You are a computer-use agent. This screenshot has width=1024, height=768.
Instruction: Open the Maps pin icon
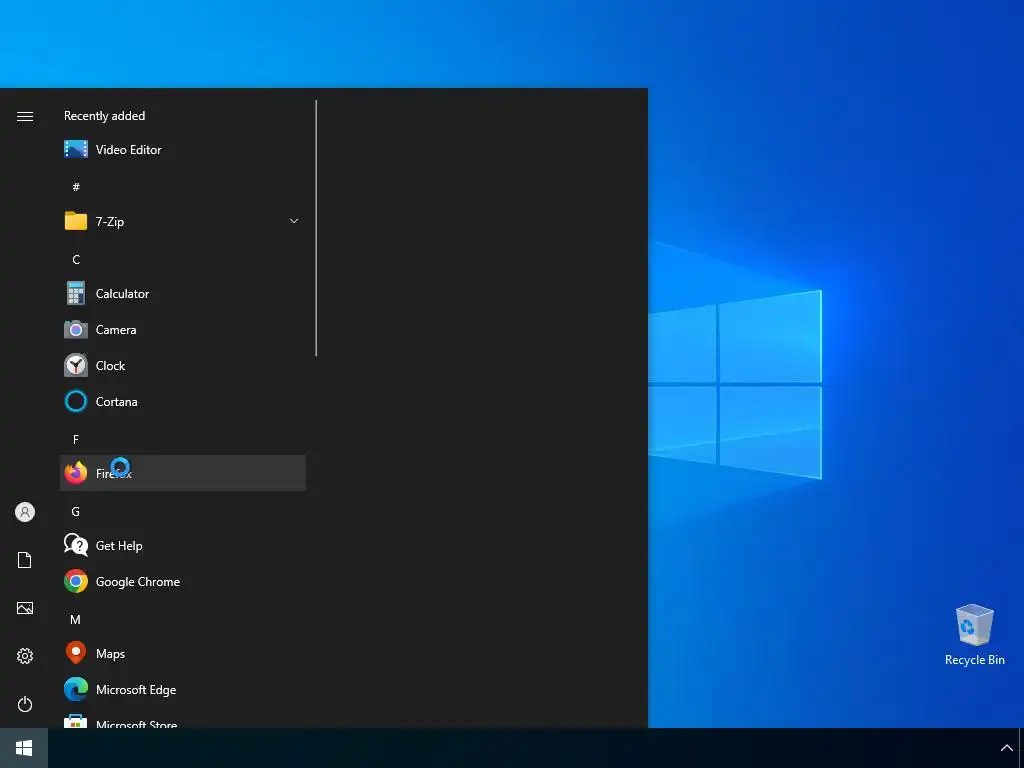pos(76,653)
